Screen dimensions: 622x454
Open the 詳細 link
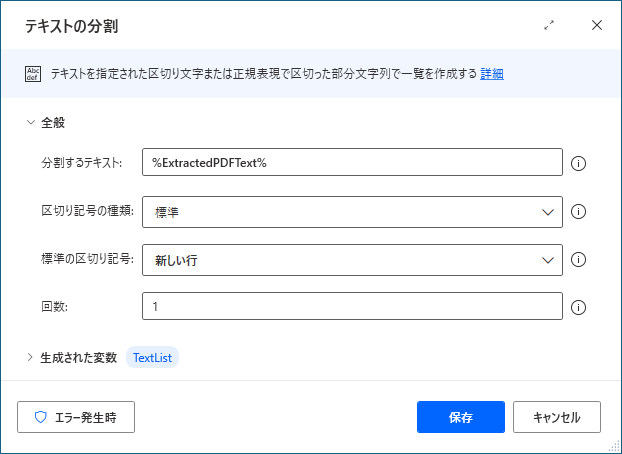pos(491,73)
